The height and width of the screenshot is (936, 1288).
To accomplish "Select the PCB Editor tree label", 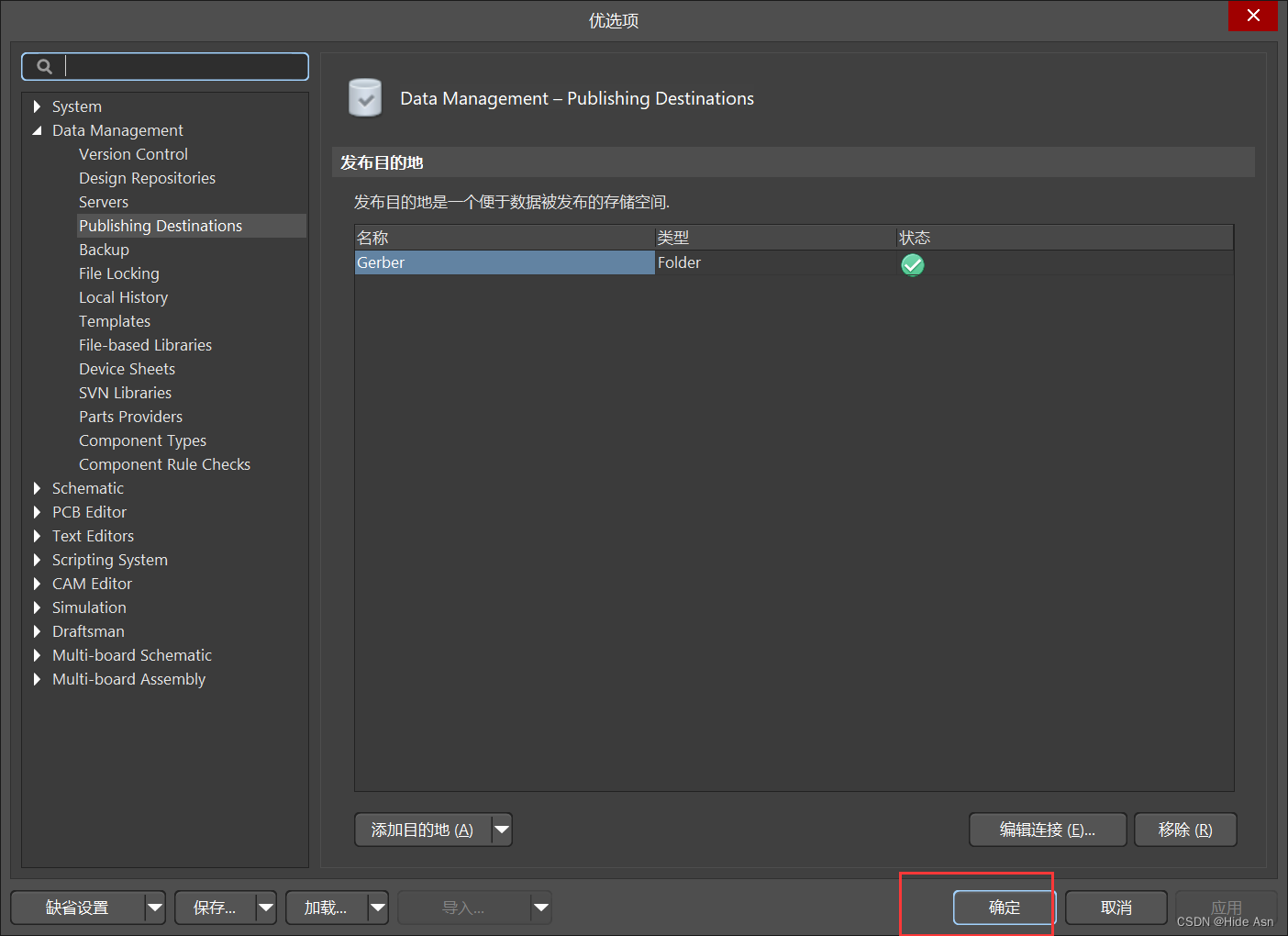I will [89, 512].
